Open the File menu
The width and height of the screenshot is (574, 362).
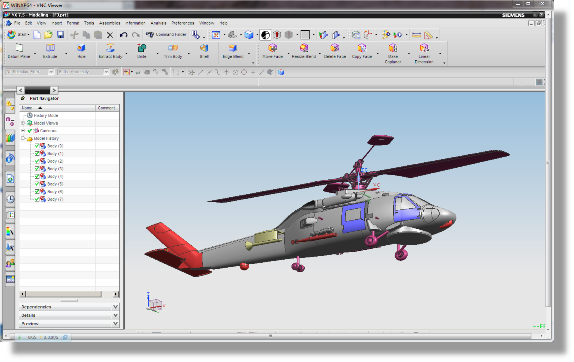[17, 23]
